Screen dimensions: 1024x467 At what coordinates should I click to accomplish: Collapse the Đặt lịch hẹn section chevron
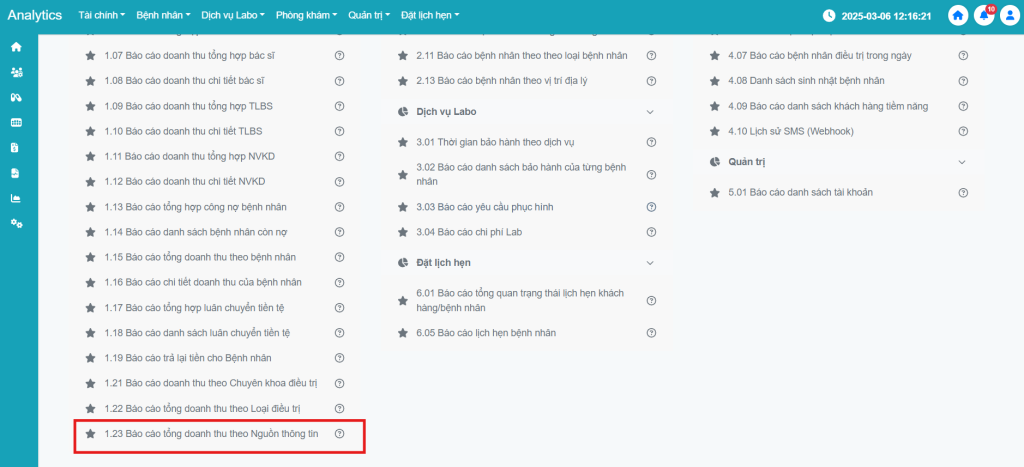(x=650, y=263)
